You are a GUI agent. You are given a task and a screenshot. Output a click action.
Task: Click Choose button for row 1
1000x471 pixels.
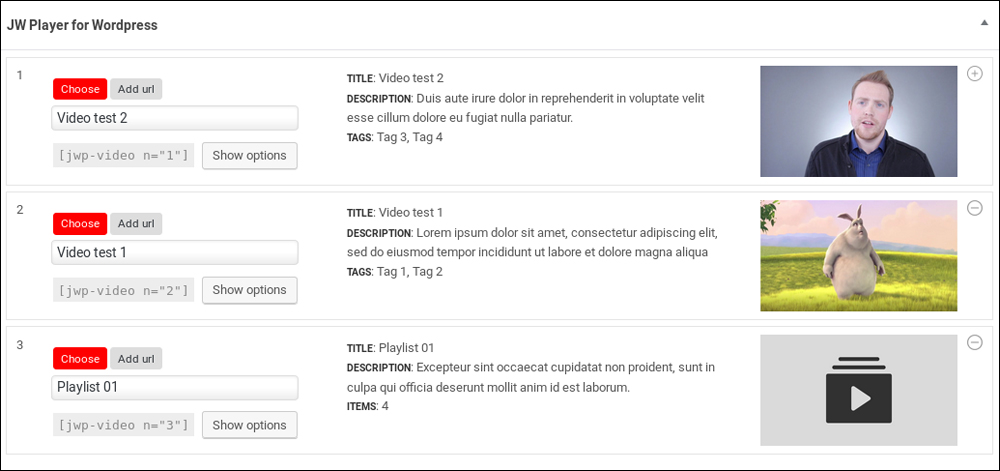coord(80,89)
